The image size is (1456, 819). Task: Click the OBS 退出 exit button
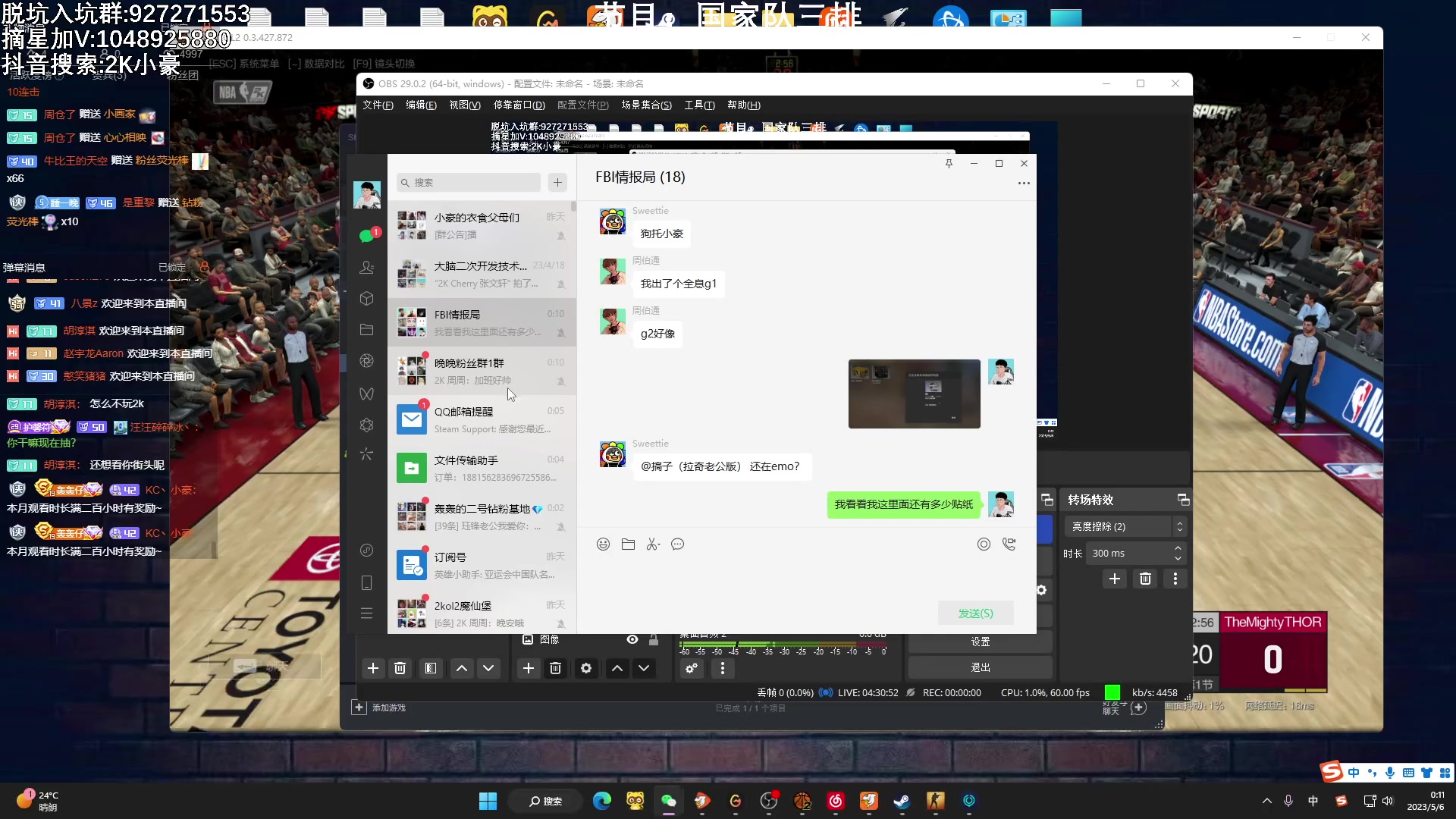981,667
